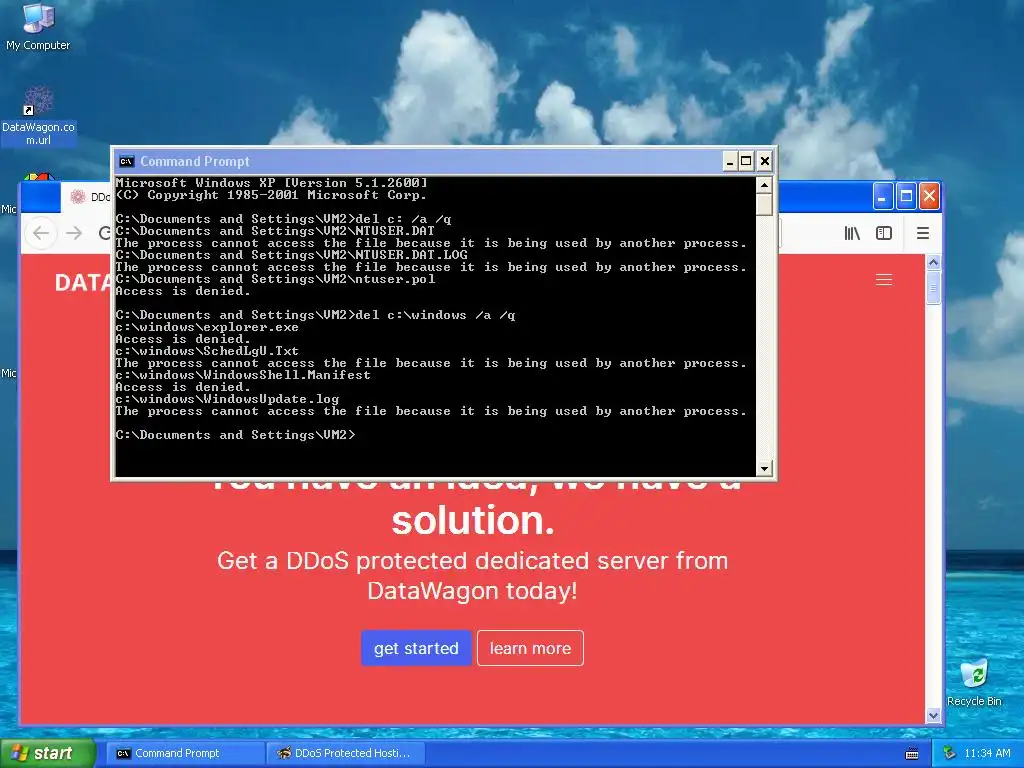
Task: Open My Computer desktop icon
Action: pos(38,26)
